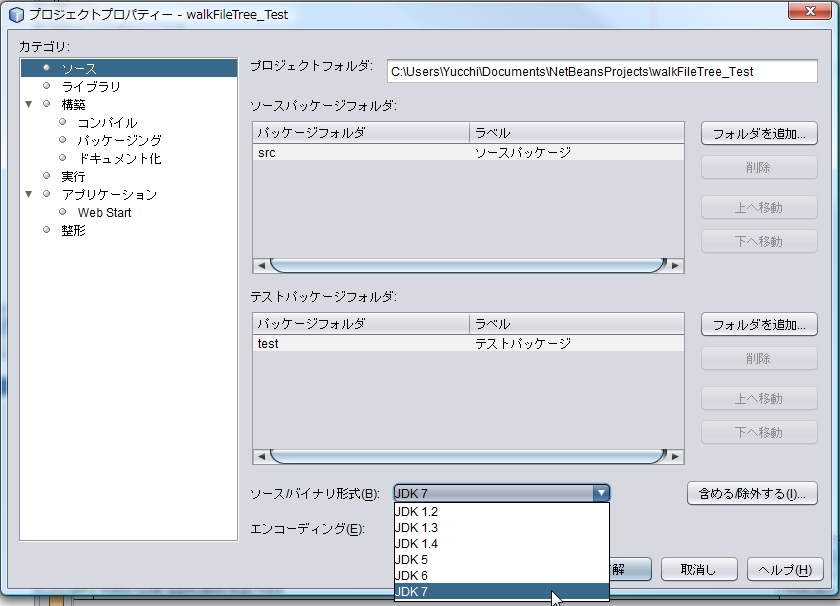Click source package table horizontal scrollbar

click(x=467, y=266)
